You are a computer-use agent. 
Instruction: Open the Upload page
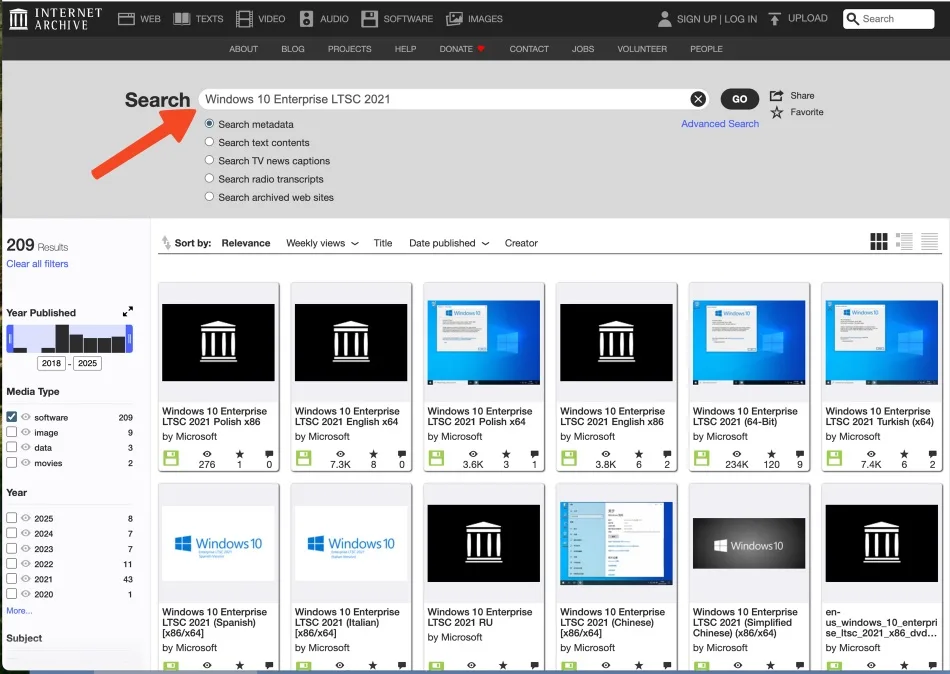coord(798,18)
